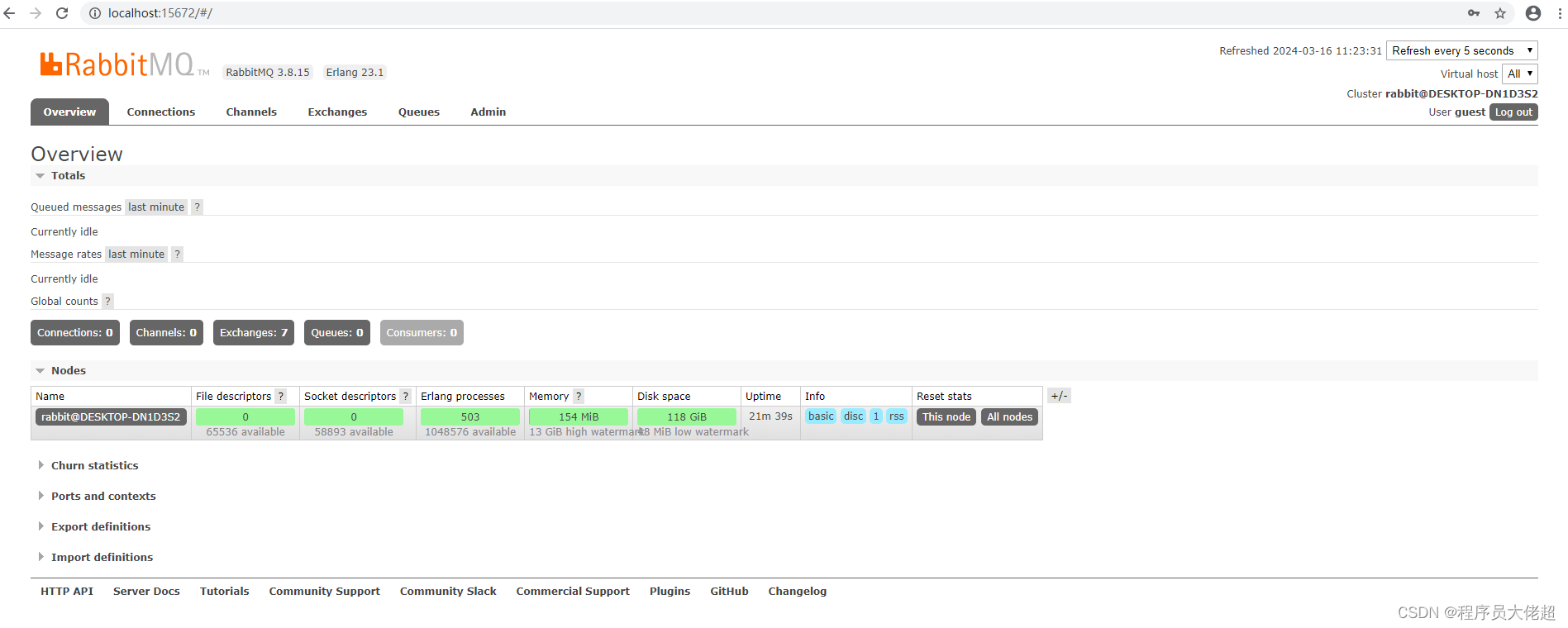This screenshot has width=1568, height=628.
Task: Open the Virtual host dropdown
Action: pos(1519,74)
